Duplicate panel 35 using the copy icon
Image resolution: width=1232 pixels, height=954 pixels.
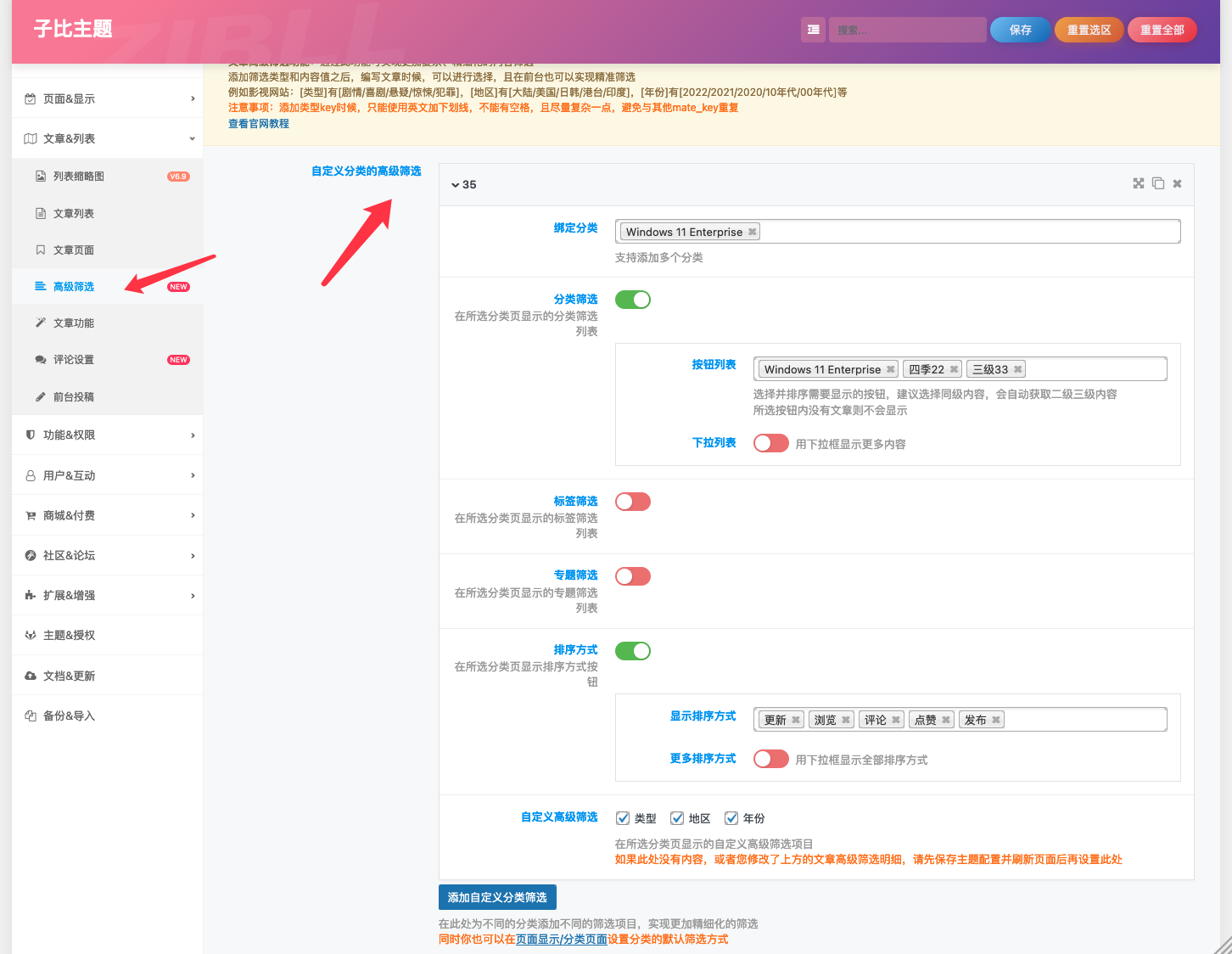(x=1158, y=183)
